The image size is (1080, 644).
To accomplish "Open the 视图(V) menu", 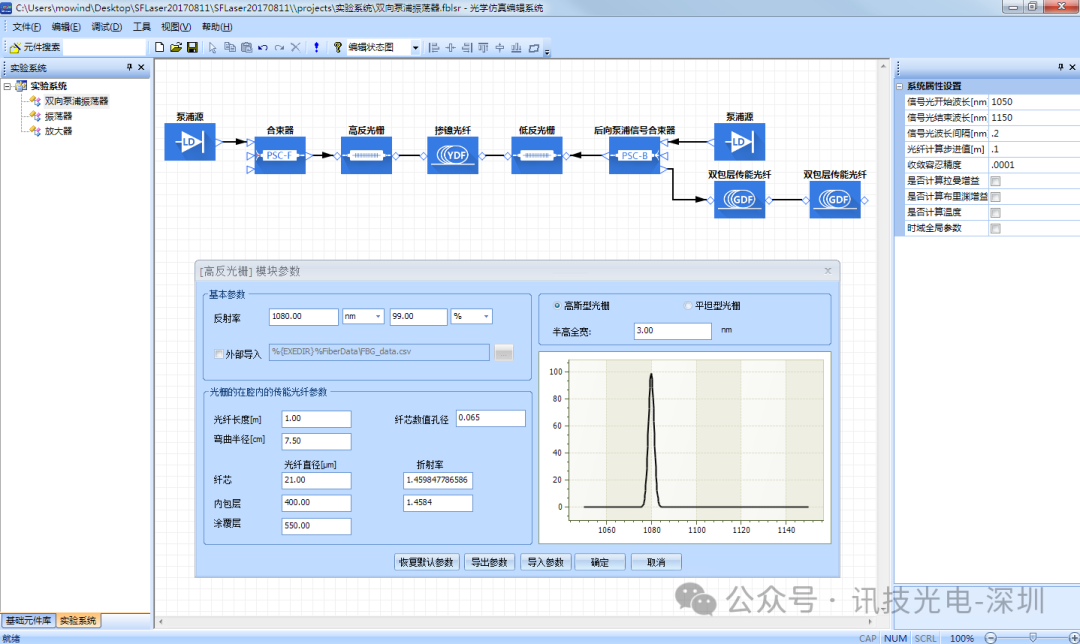I will point(176,27).
